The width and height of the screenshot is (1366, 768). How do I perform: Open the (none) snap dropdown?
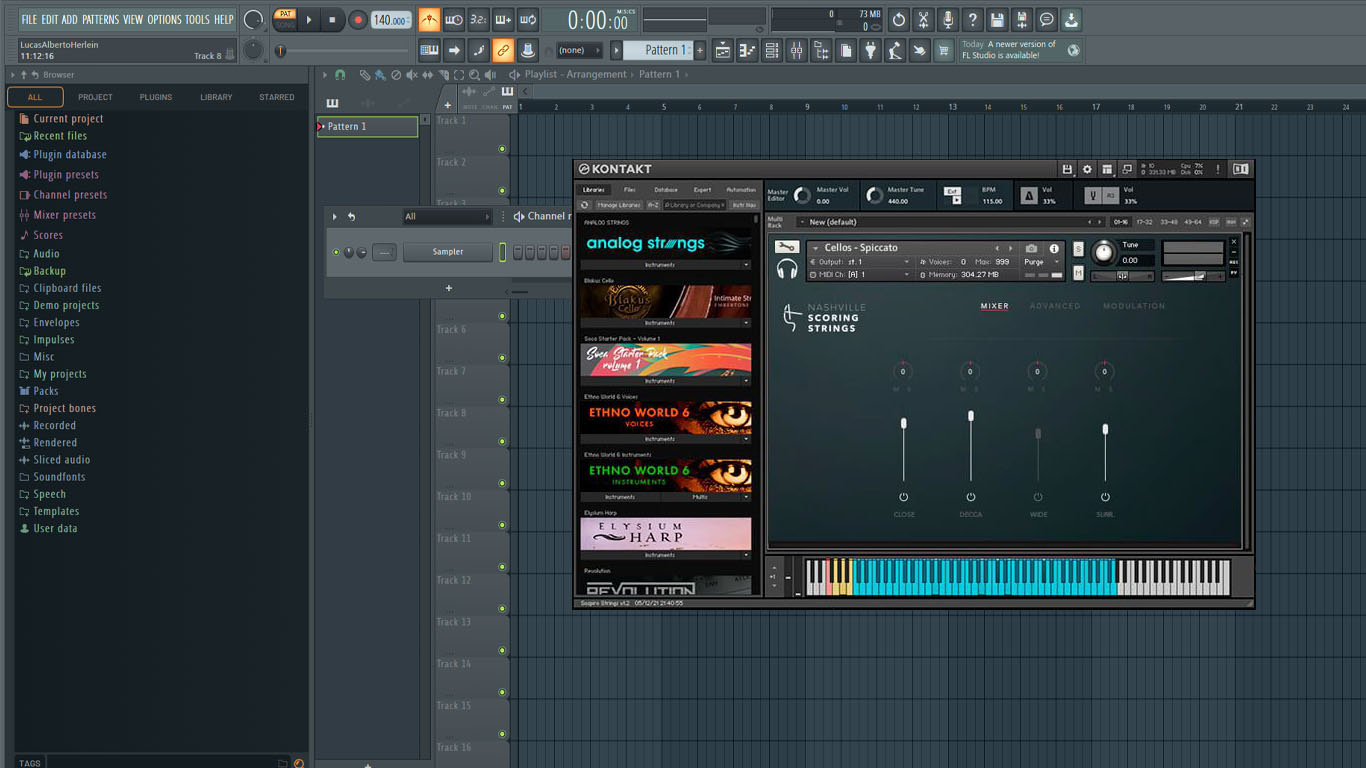pyautogui.click(x=579, y=50)
